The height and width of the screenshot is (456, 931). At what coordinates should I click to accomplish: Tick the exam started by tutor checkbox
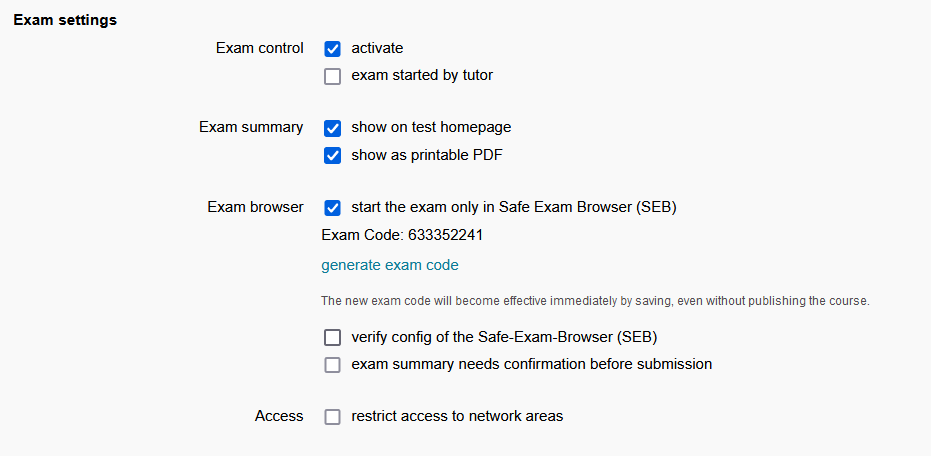pyautogui.click(x=333, y=76)
